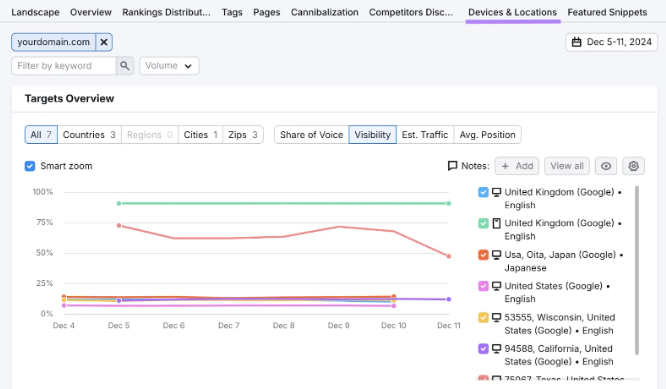Click mobile device icon beside United Kingdom
This screenshot has height=389, width=666.
(497, 223)
